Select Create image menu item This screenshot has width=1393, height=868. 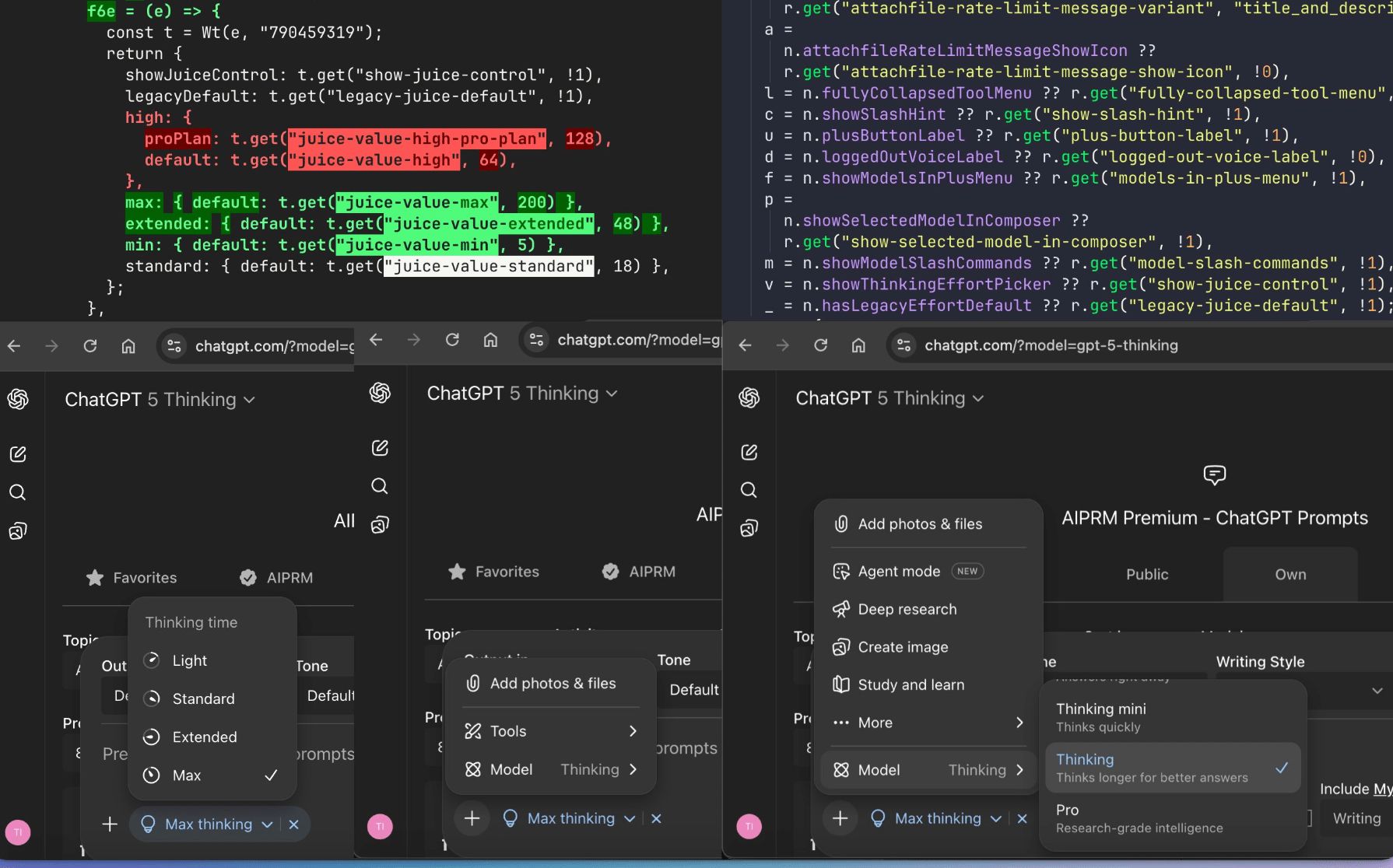tap(928, 647)
